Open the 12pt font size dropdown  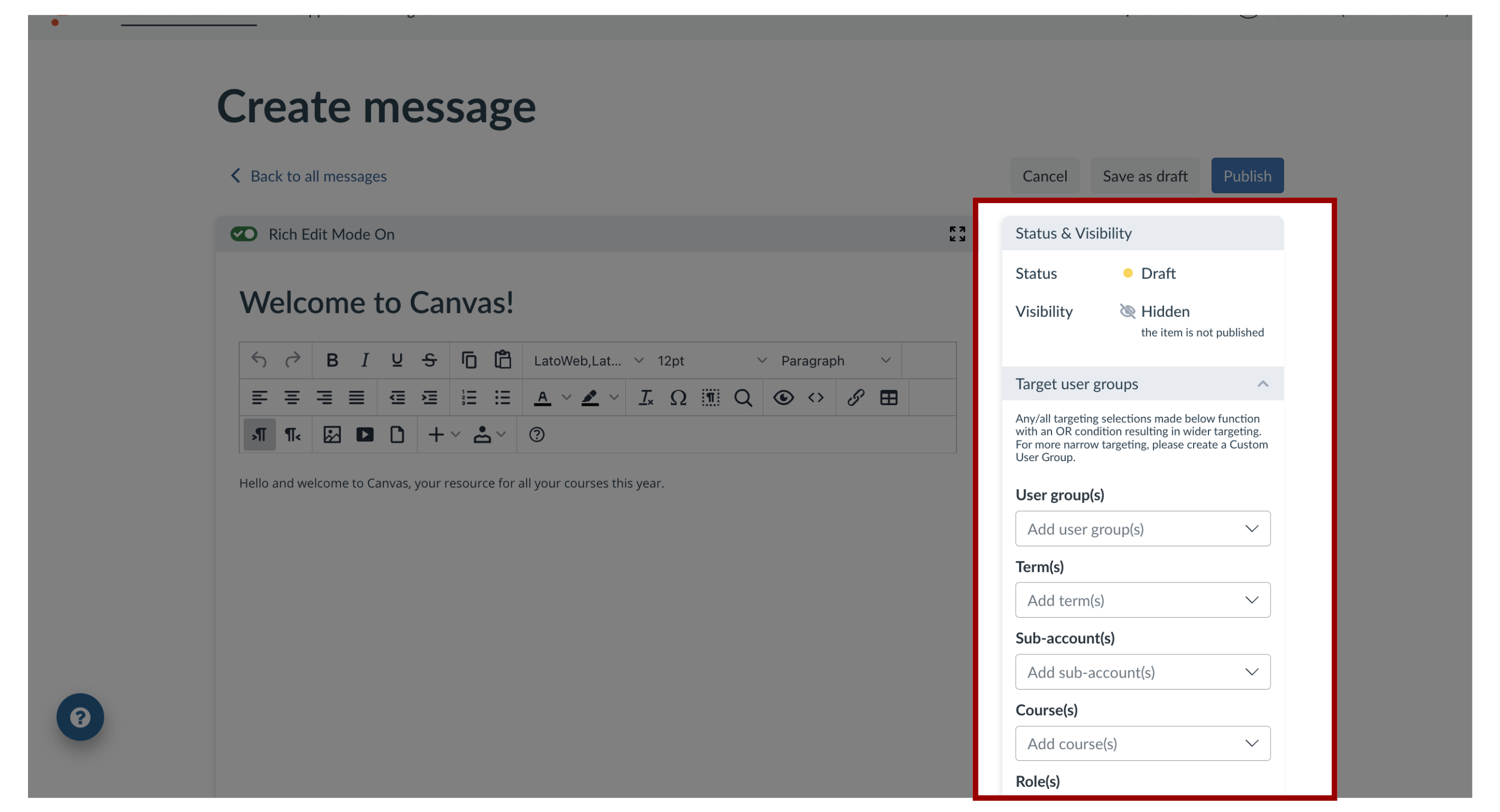click(x=712, y=360)
